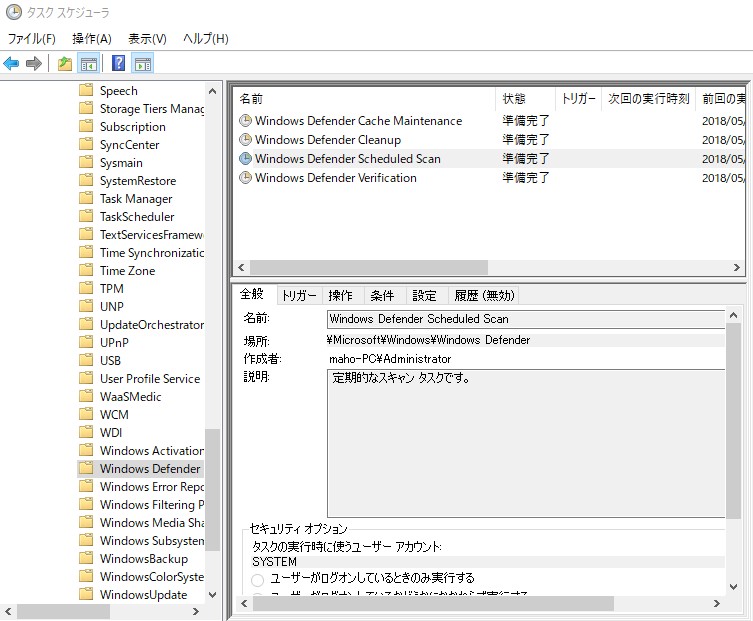Click the Sysmain folder icon
The width and height of the screenshot is (753, 621).
(x=86, y=162)
